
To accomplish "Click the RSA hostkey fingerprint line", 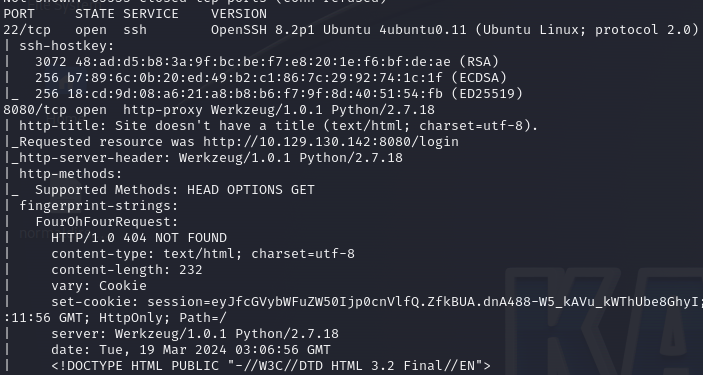I will (267, 61).
